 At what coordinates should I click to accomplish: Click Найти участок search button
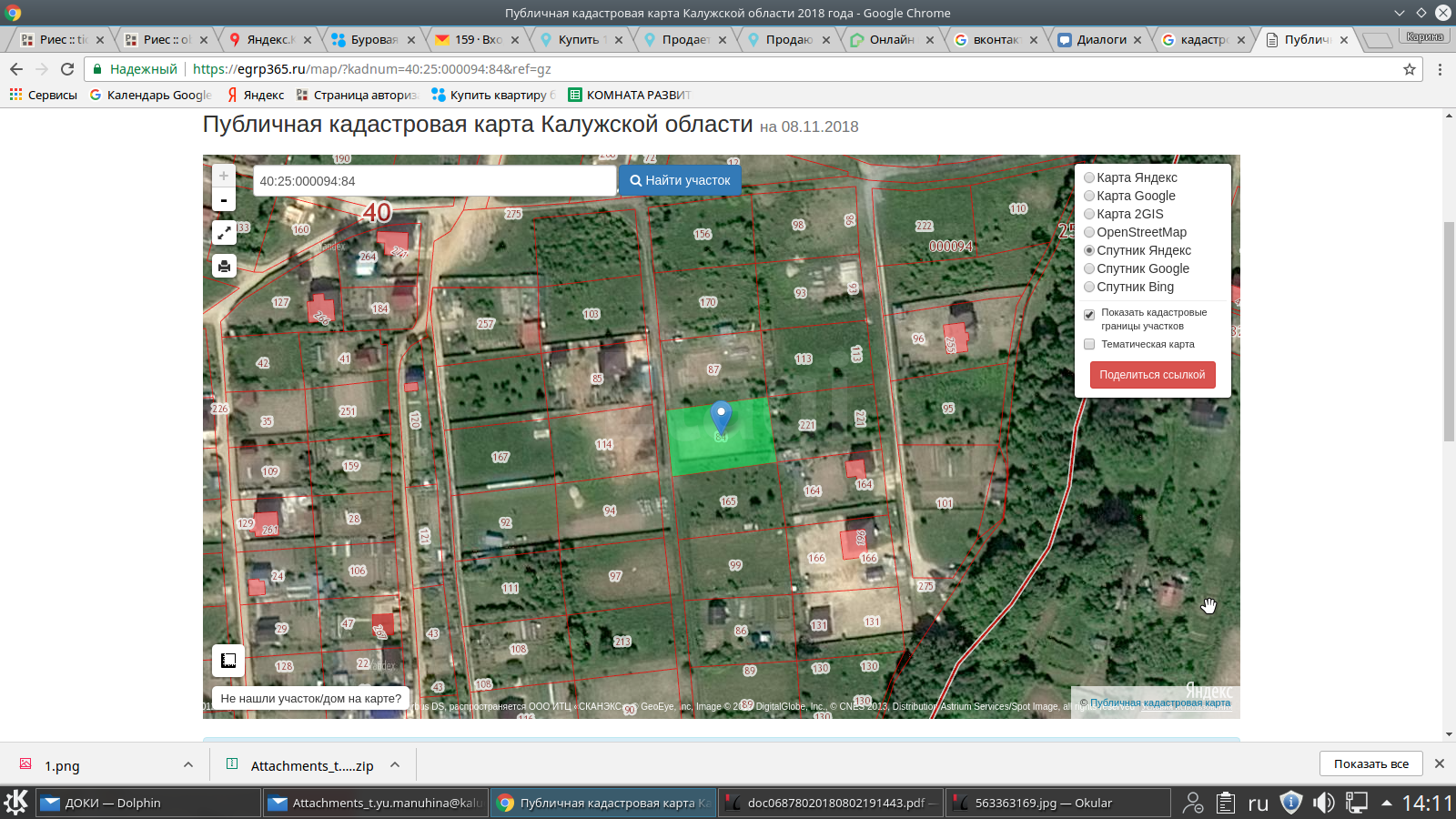(x=680, y=180)
